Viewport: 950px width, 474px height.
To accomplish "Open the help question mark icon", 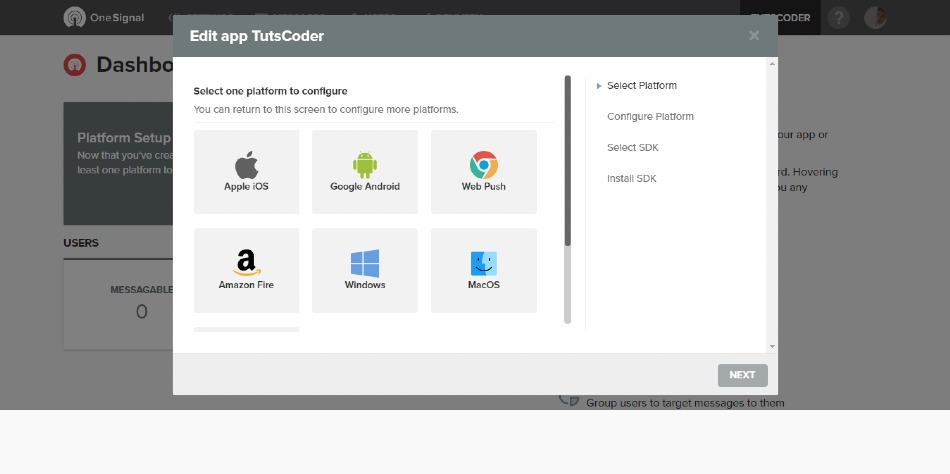I will point(839,18).
